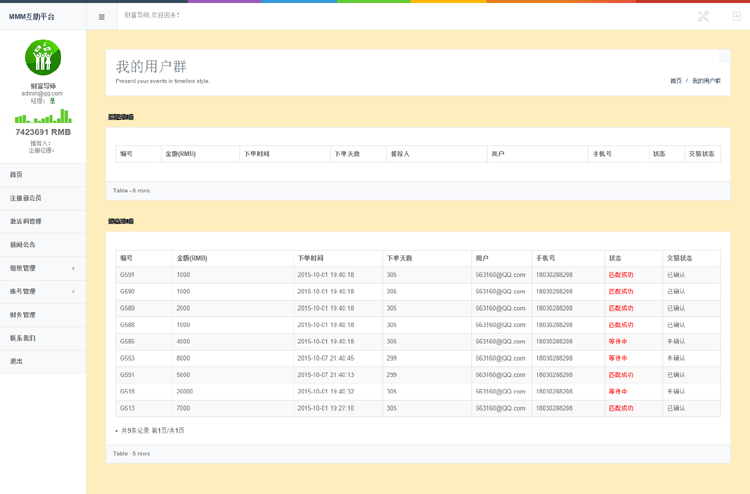The width and height of the screenshot is (750, 494).
Task: Click the small corner box on title panel
Action: pos(725,55)
